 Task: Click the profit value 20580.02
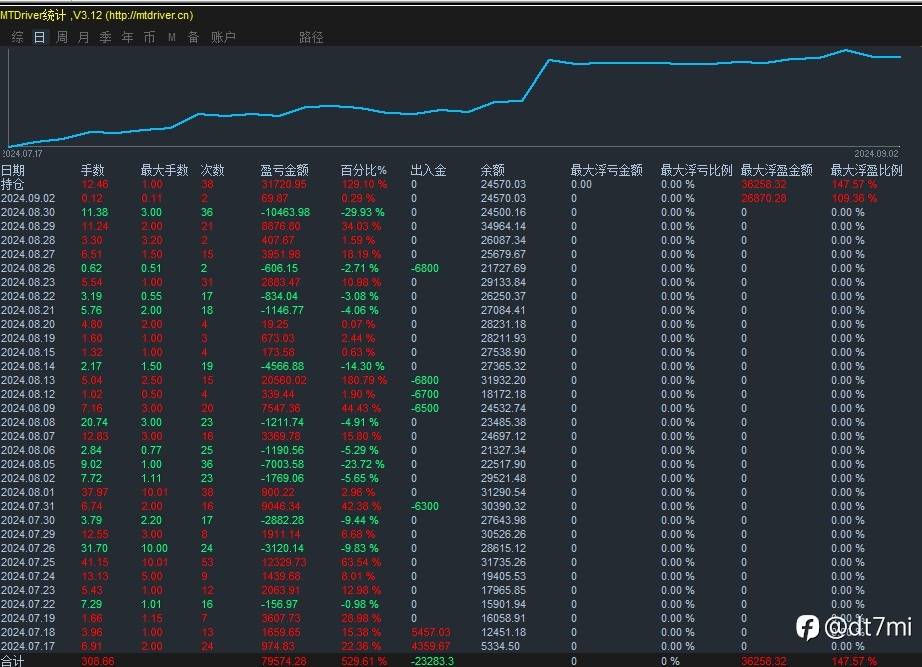pos(284,381)
